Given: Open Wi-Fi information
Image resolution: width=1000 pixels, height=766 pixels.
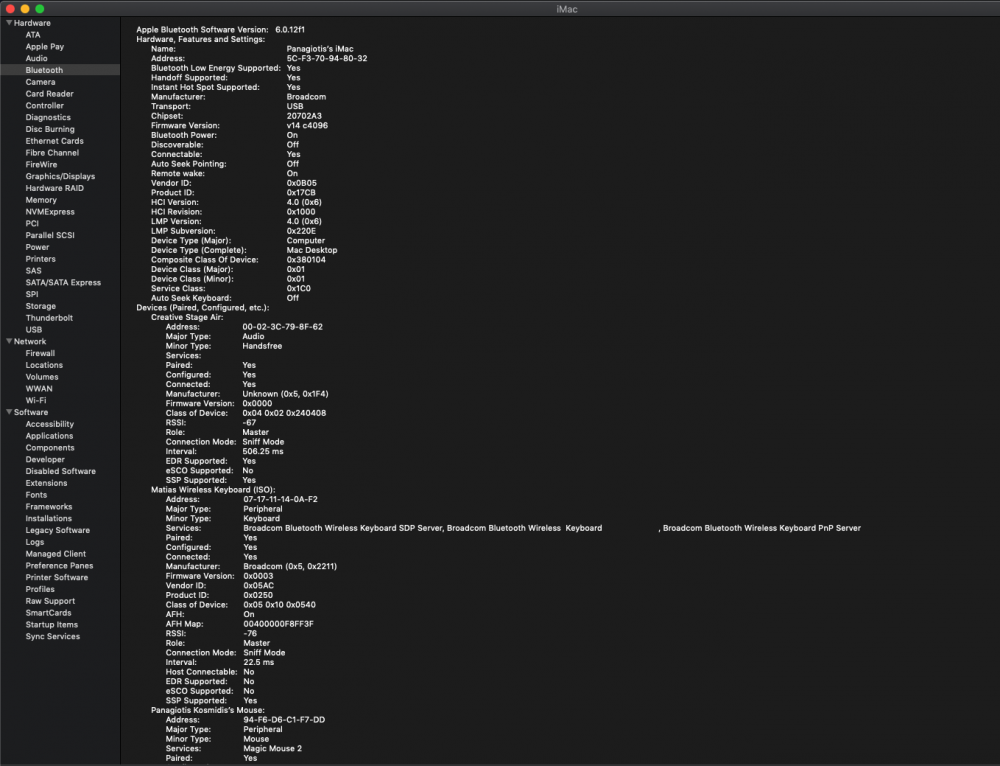Looking at the screenshot, I should pos(36,401).
